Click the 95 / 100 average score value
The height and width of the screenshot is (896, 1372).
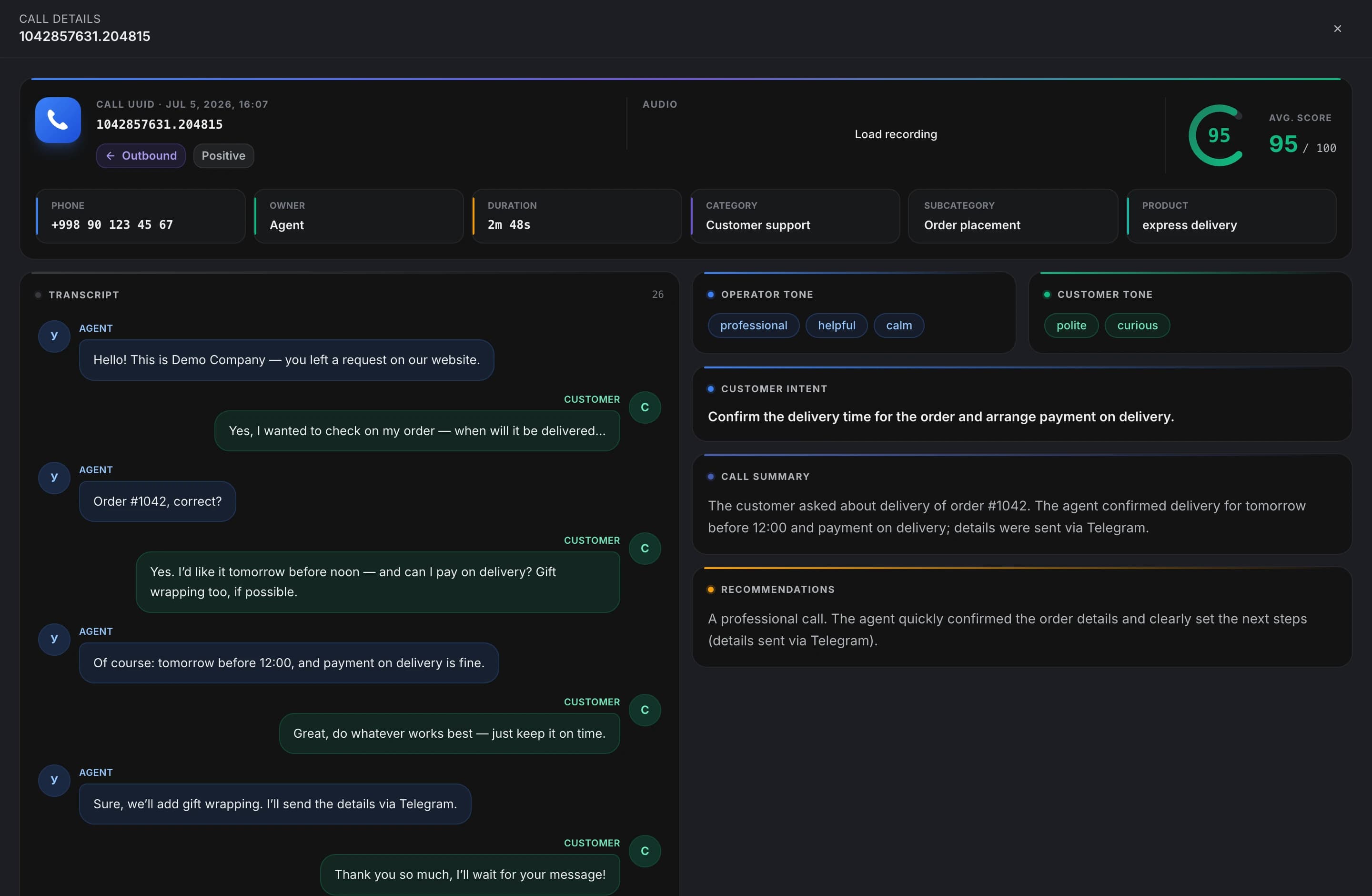click(1302, 144)
